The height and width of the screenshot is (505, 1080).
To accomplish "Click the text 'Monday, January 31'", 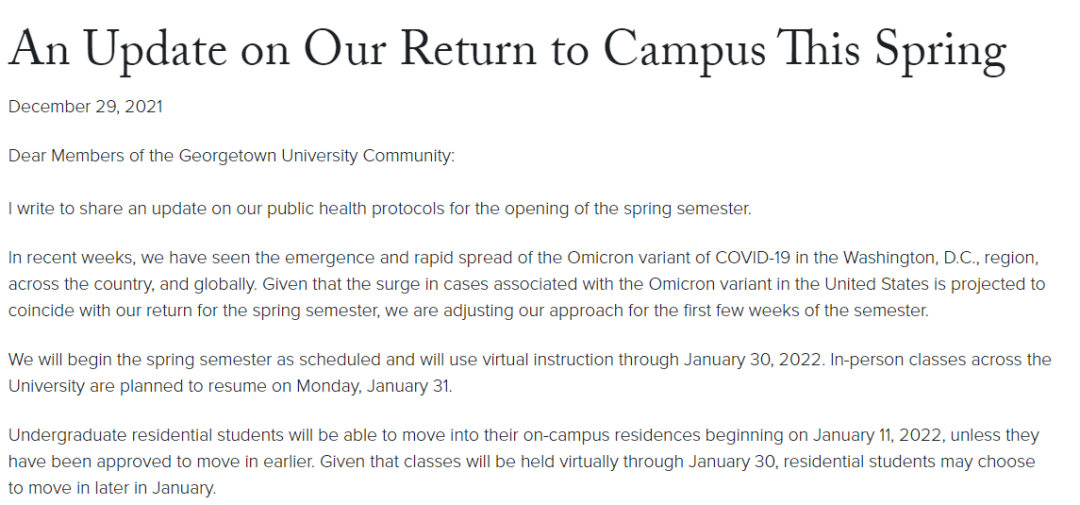I will click(374, 387).
